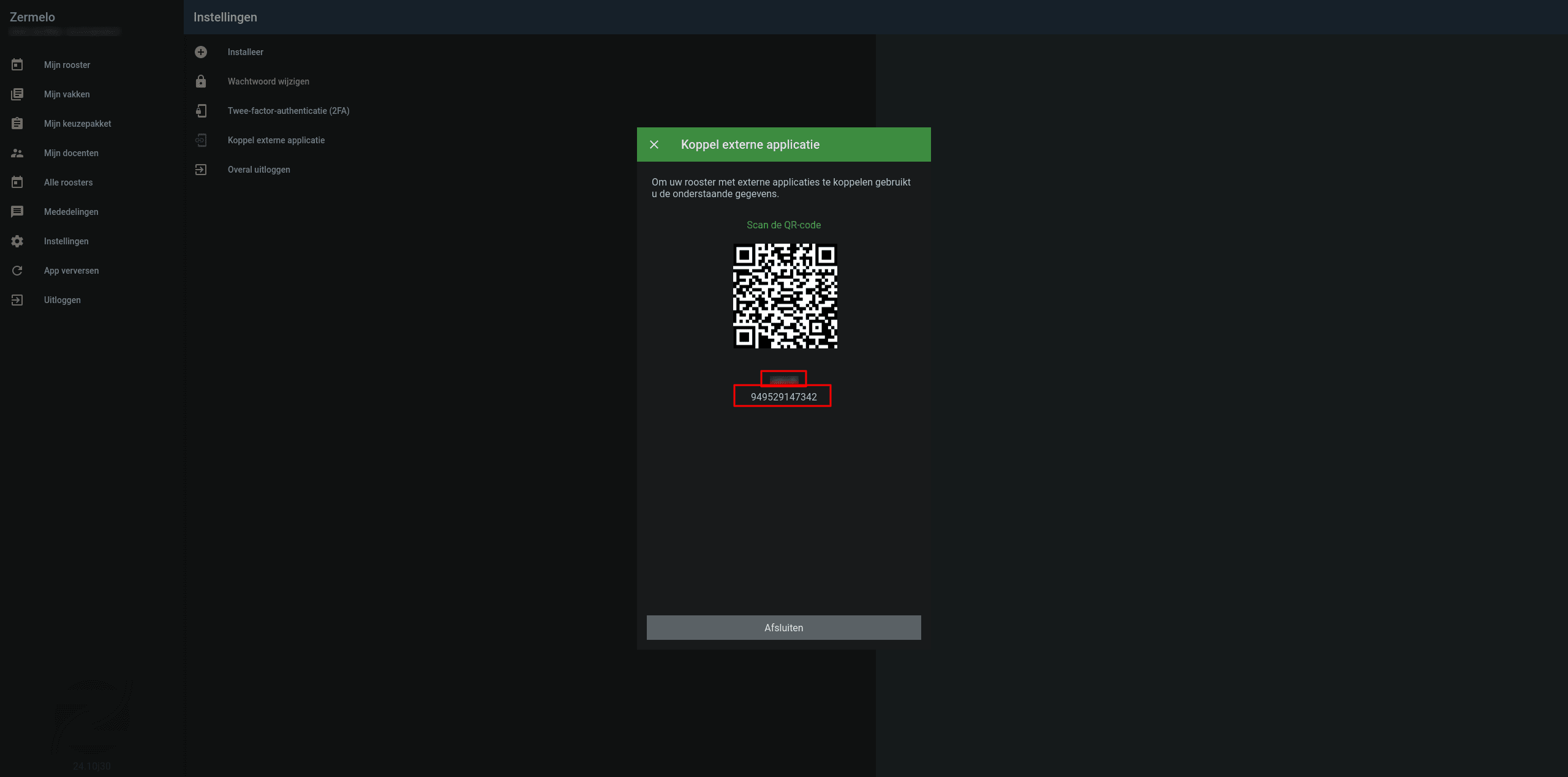Click the people icon beside Mijn docenten
The height and width of the screenshot is (777, 1568).
pos(17,153)
